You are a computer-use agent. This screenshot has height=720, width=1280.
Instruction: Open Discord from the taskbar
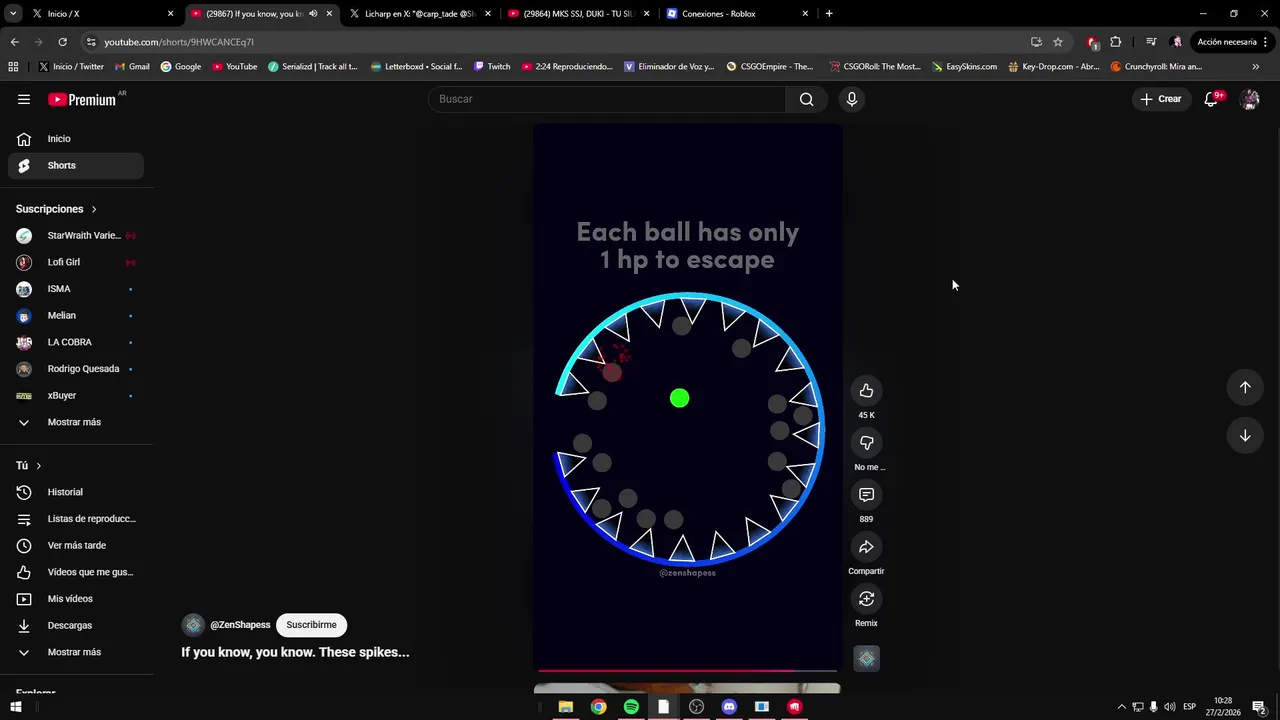point(729,707)
